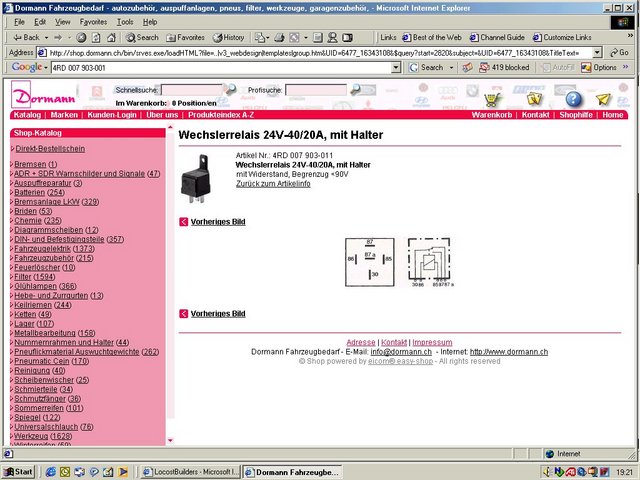
Task: Click the Mail toolbar icon
Action: [260, 38]
